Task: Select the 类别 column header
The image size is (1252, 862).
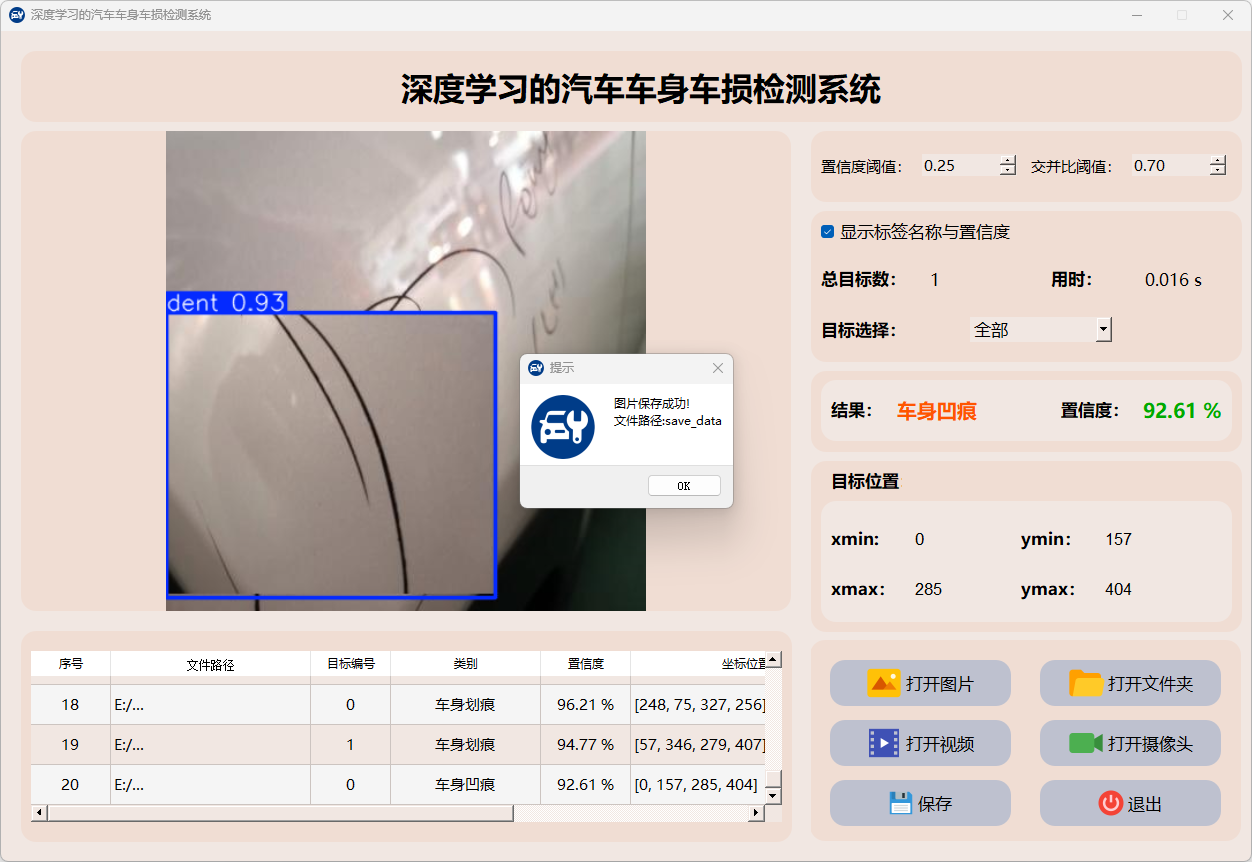Action: click(465, 664)
